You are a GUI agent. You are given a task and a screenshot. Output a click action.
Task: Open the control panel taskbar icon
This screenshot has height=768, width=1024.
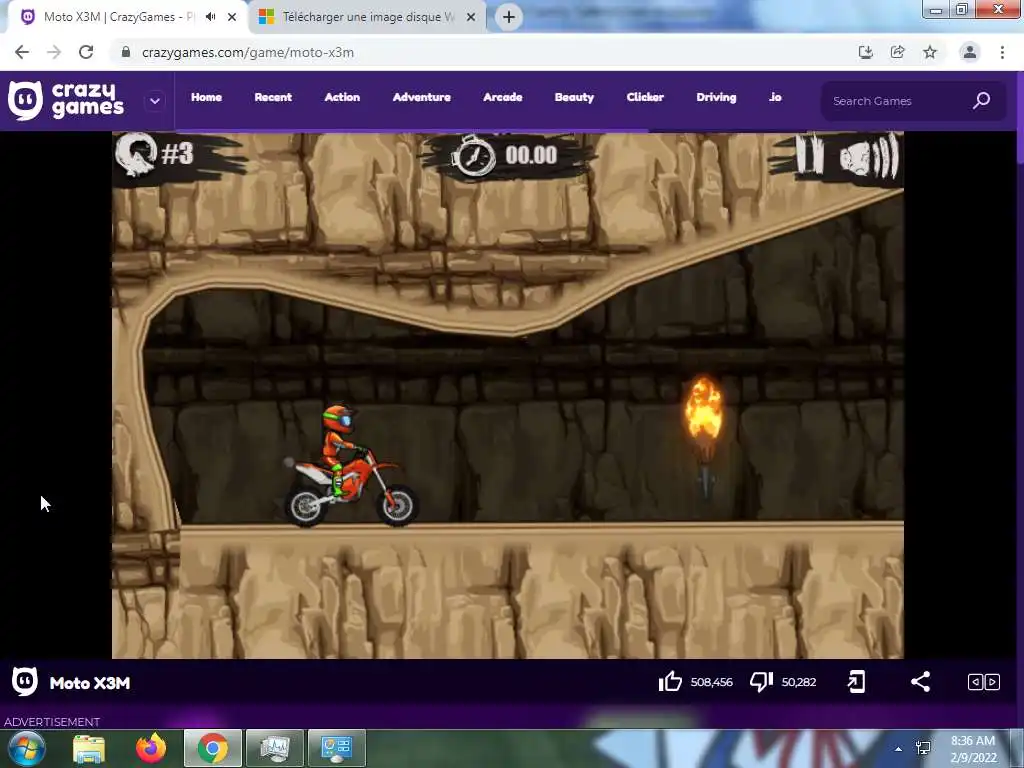click(x=337, y=748)
